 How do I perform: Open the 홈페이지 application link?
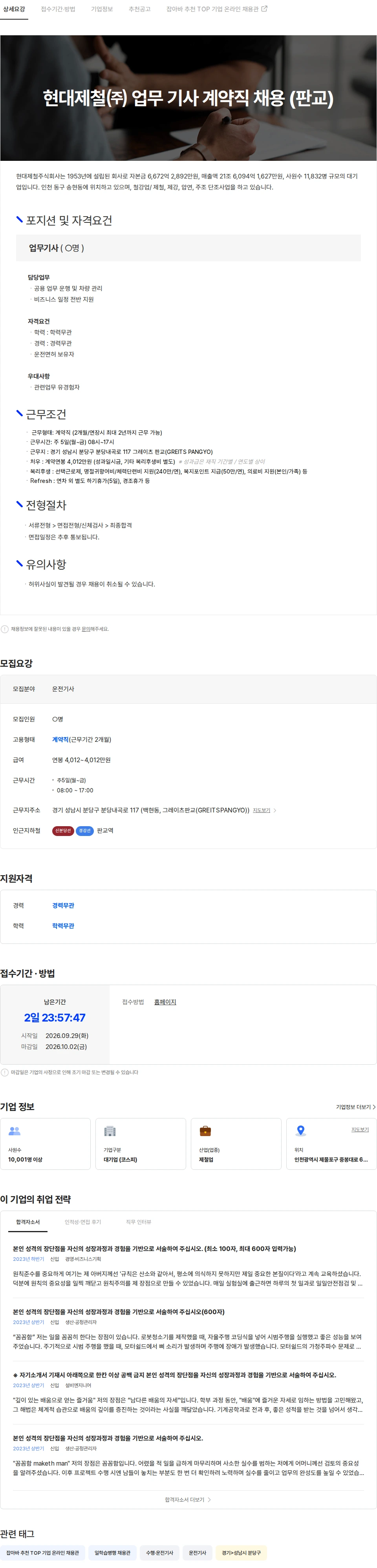click(x=165, y=1002)
